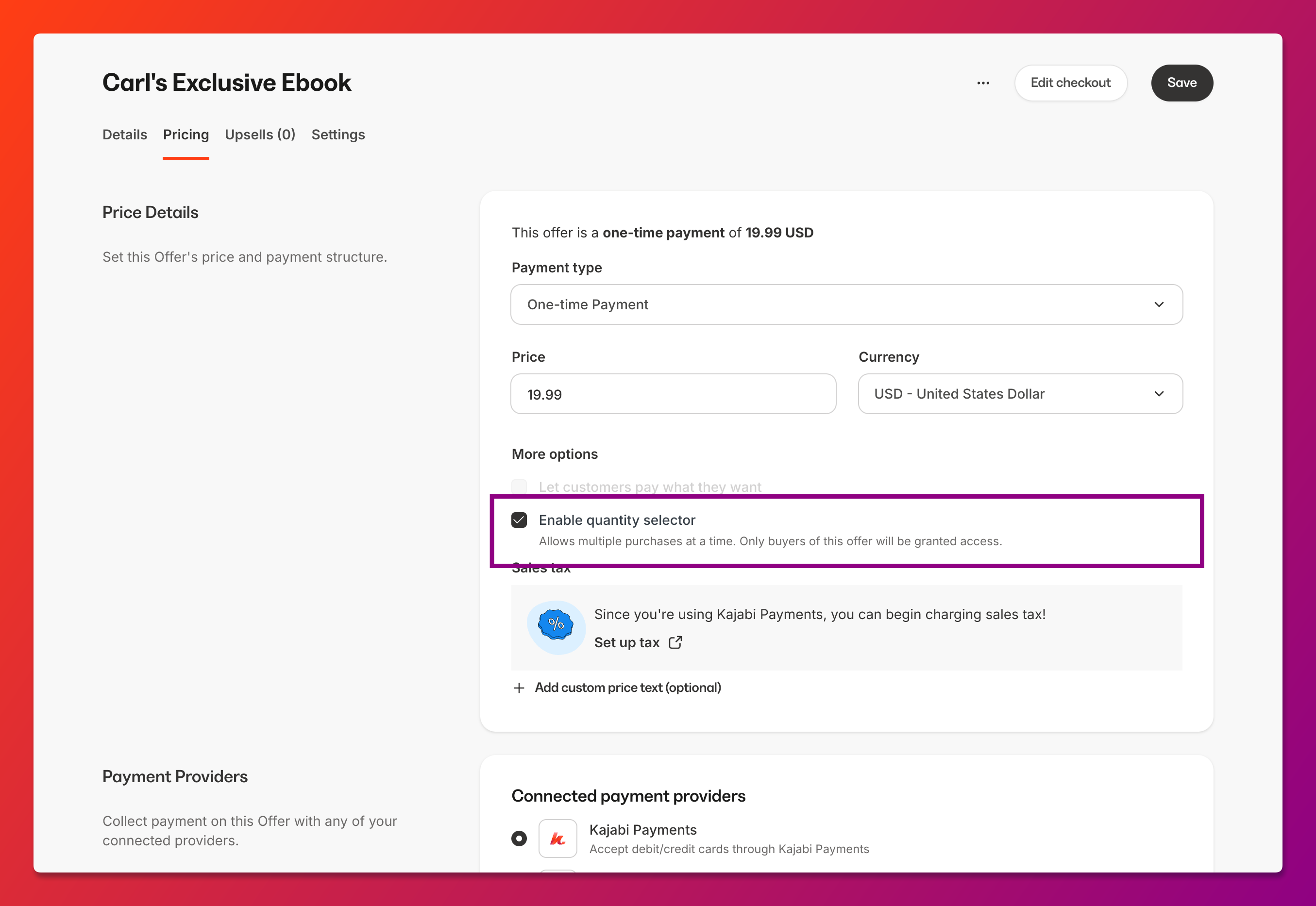
Task: Click the Allows multiple purchases at a time description
Action: pyautogui.click(x=770, y=541)
